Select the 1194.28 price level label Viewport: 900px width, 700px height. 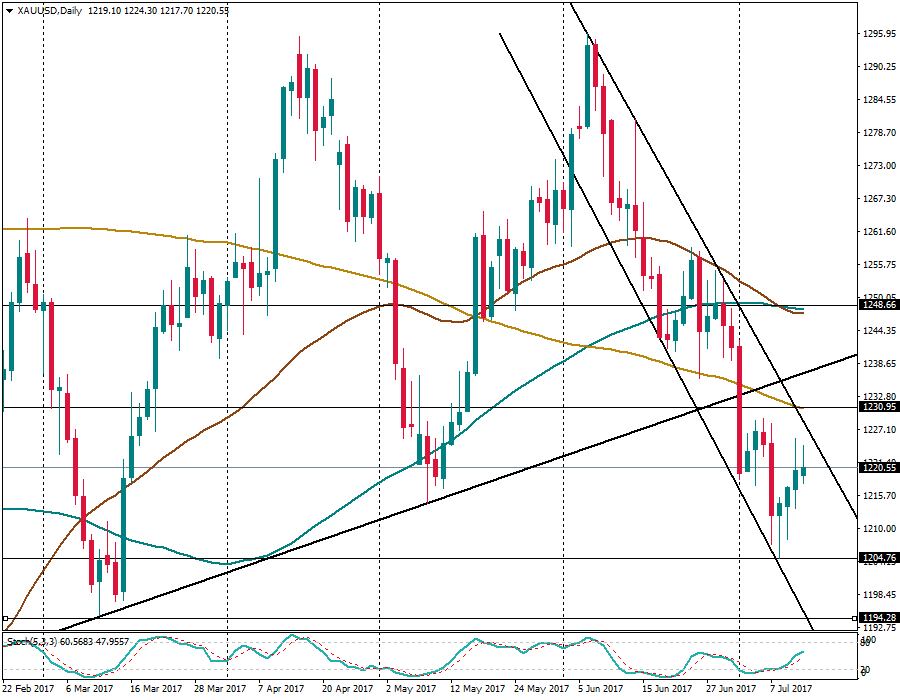[x=877, y=618]
